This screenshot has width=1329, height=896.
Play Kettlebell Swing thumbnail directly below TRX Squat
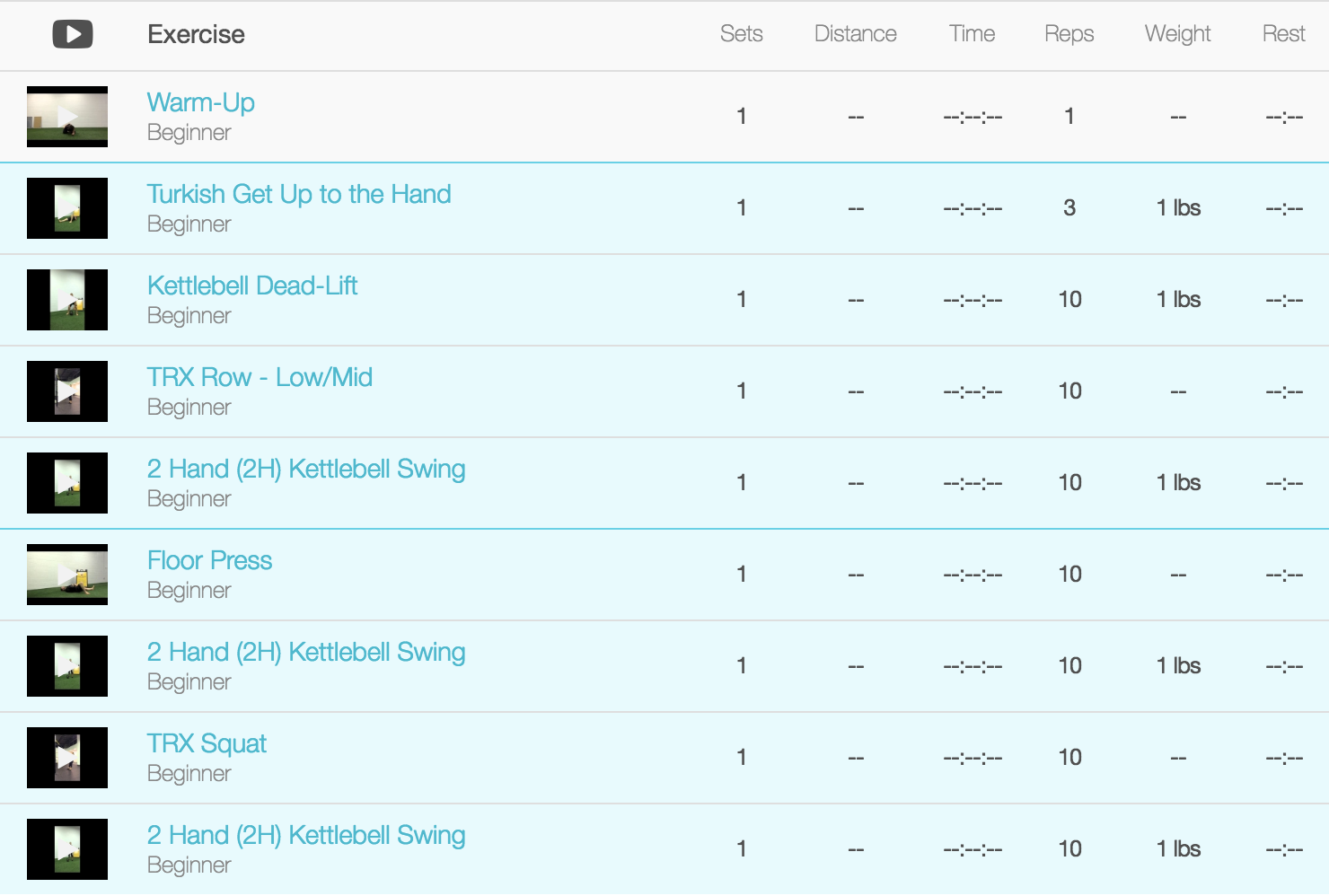(x=67, y=849)
